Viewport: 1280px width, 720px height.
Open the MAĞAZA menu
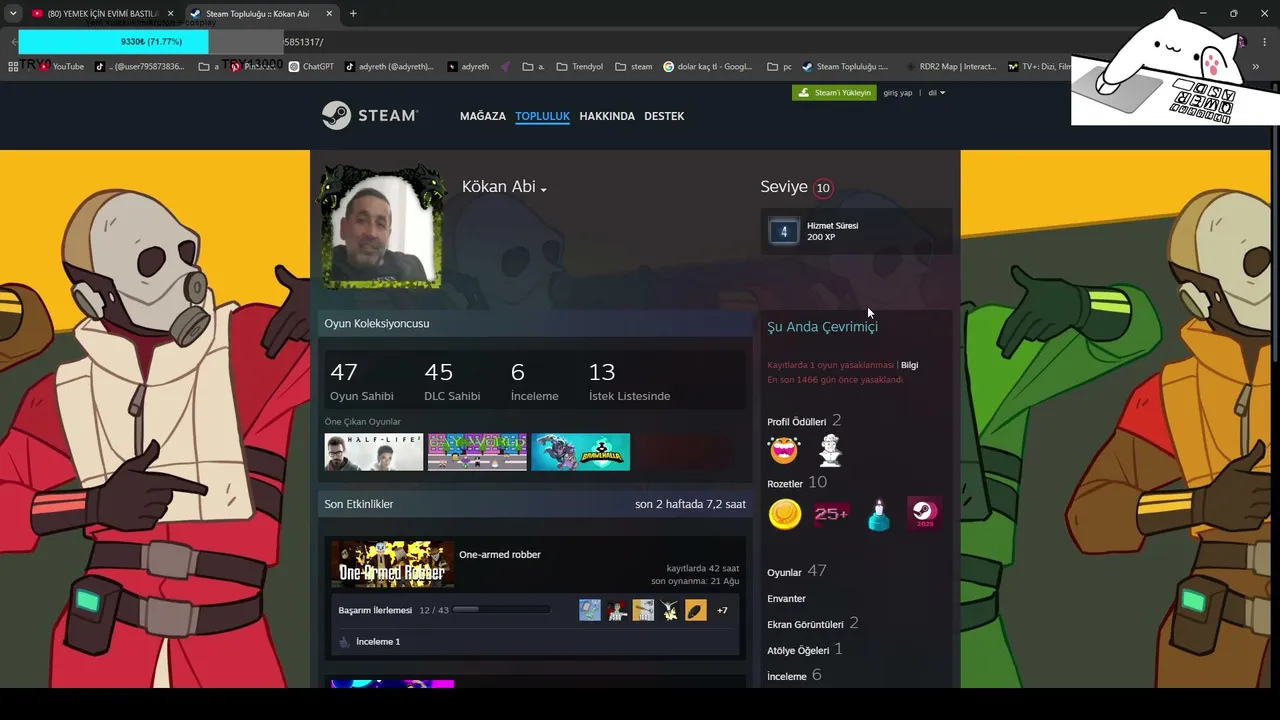(483, 116)
